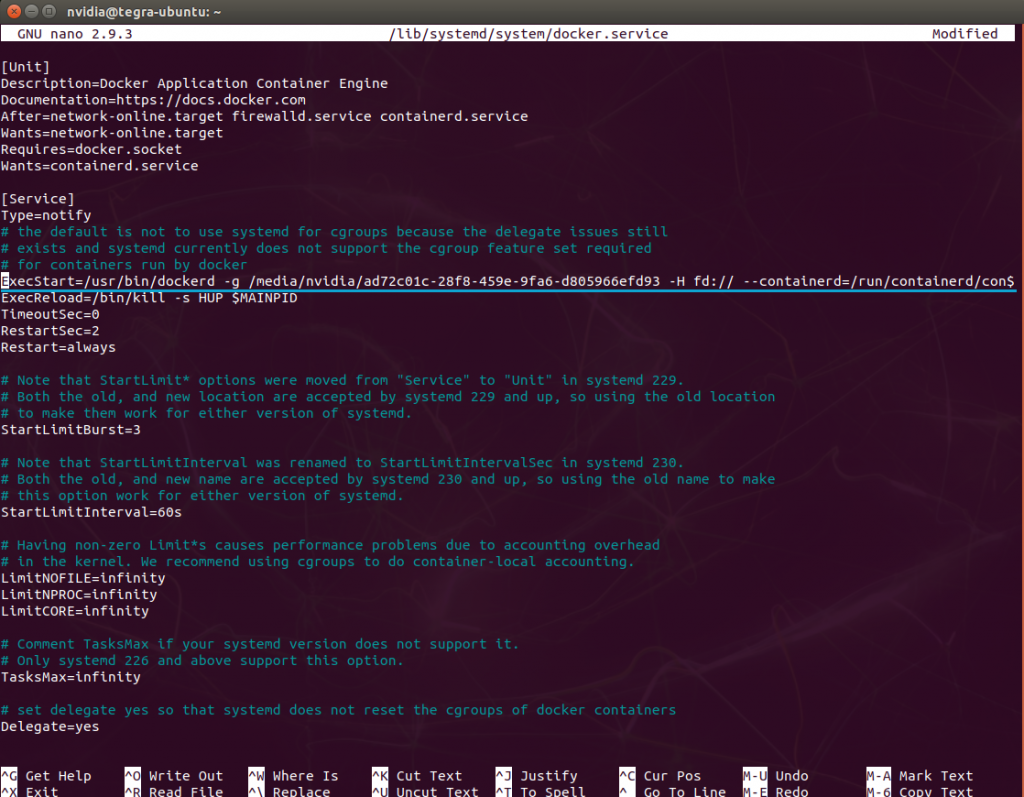Click the Get Help shortcut in nano footer
The width and height of the screenshot is (1024, 797).
[x=58, y=776]
